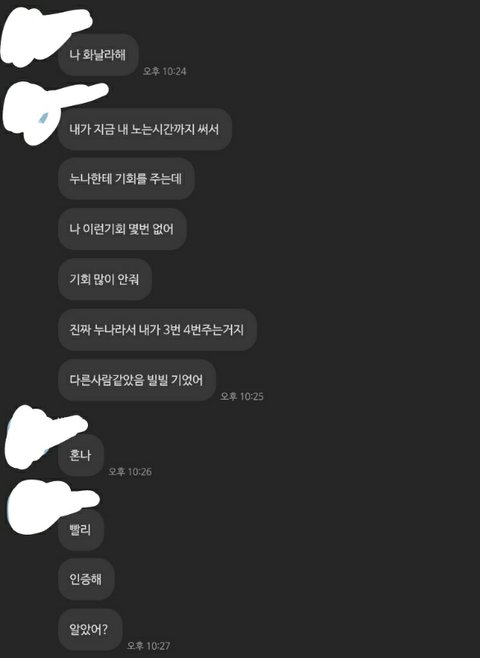480x658 pixels.
Task: Select the '나 화날라해' message bubble
Action: [98, 55]
